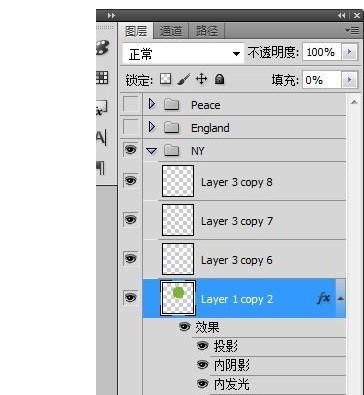Hide Layer 3 copy 6 eye
Image resolution: width=364 pixels, height=395 pixels.
click(131, 258)
